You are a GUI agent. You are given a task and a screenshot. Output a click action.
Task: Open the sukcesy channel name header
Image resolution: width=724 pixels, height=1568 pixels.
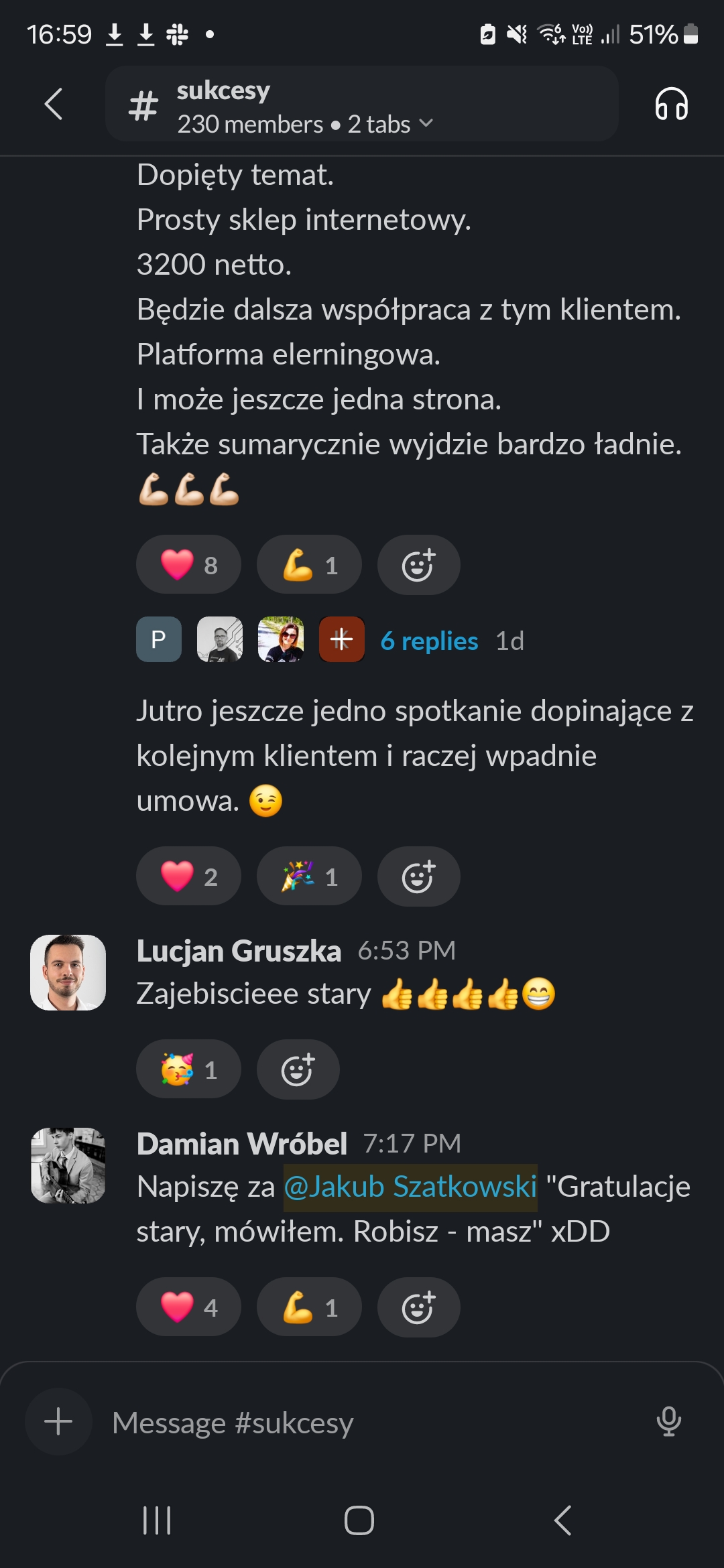point(223,90)
